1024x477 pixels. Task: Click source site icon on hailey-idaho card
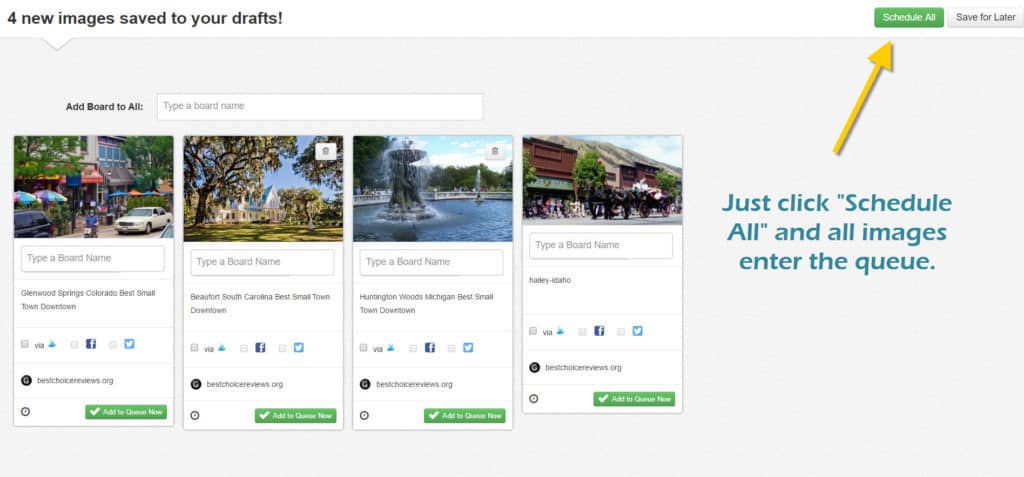(x=534, y=367)
